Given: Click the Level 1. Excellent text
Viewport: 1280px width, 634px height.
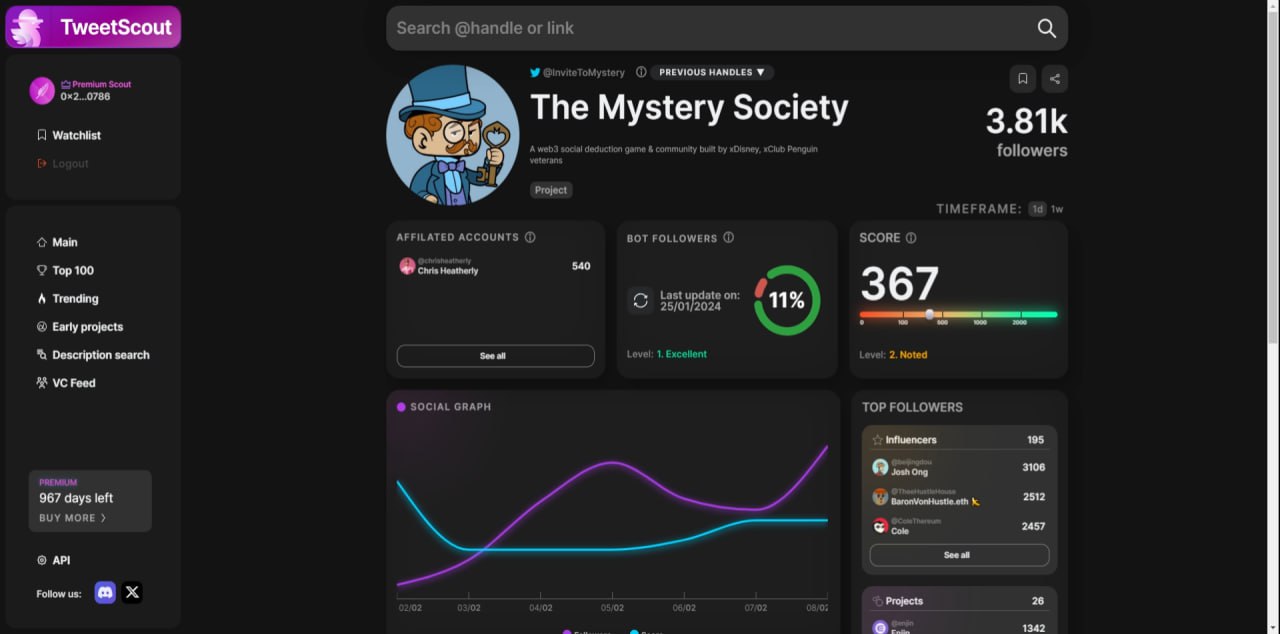Looking at the screenshot, I should (667, 354).
